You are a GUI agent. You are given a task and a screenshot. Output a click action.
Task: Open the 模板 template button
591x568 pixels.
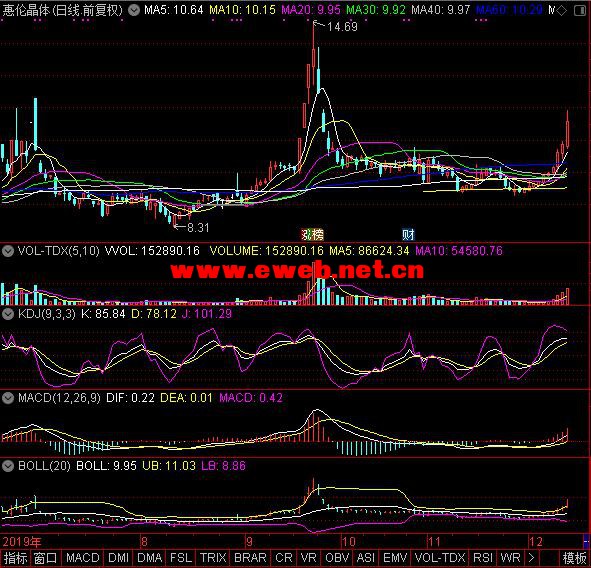pyautogui.click(x=574, y=557)
